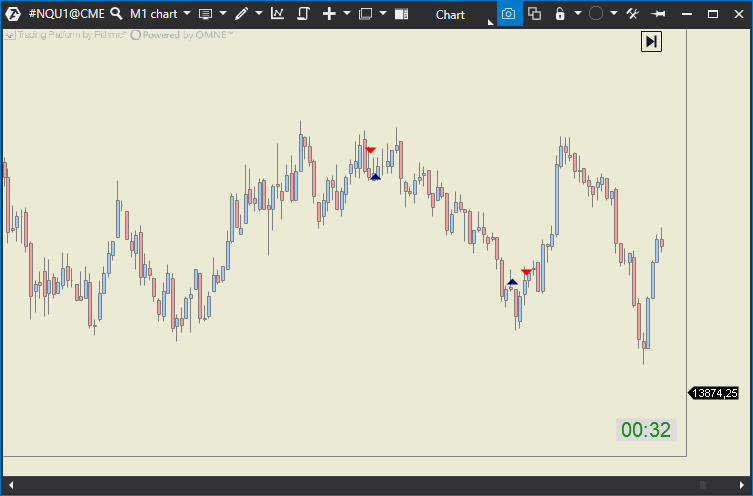Open the indicators line-chart icon
The height and width of the screenshot is (496, 753).
(277, 13)
